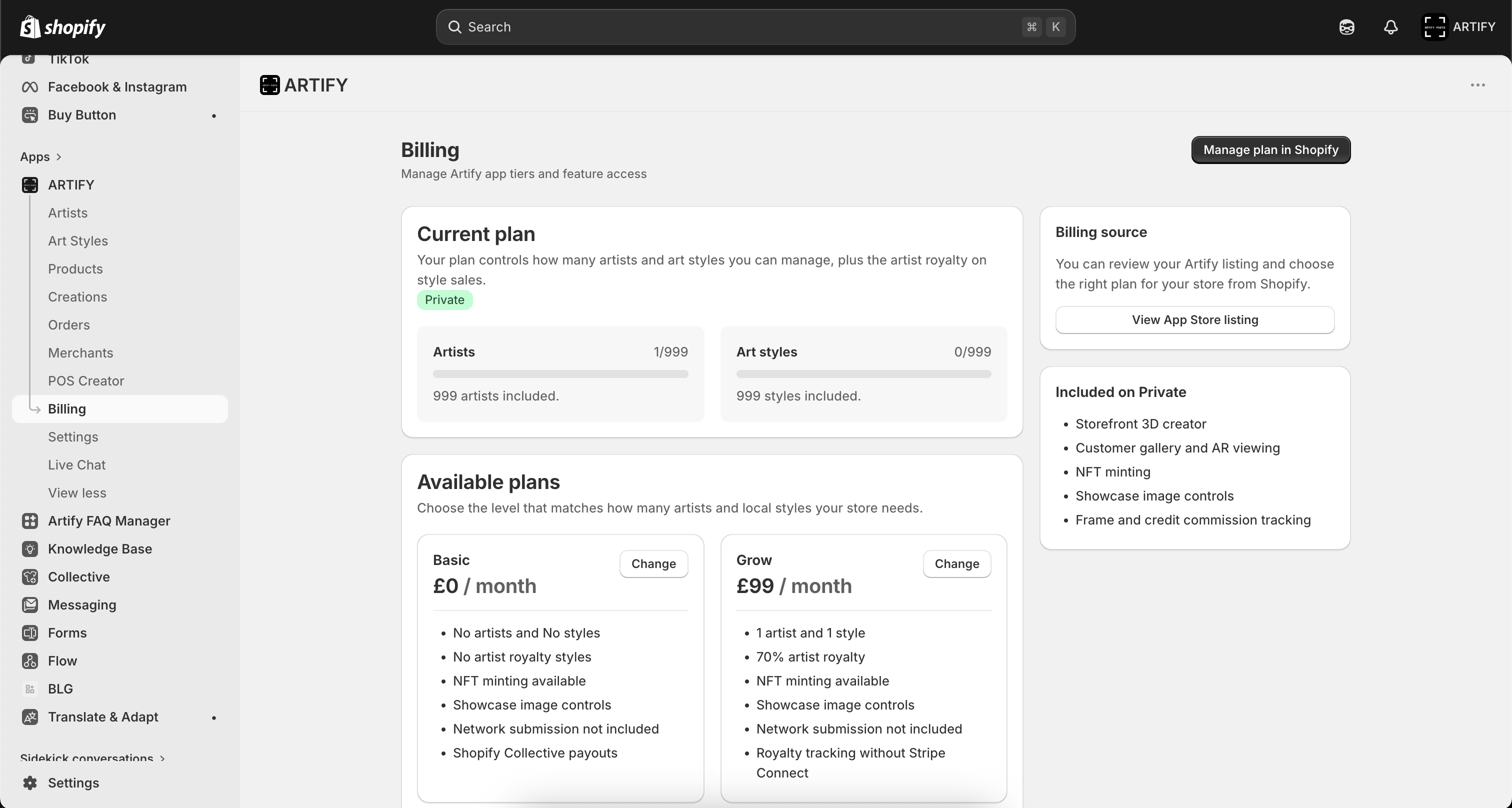Screen dimensions: 1512x808
Task: Expand the Apps section chevron
Action: (58, 156)
